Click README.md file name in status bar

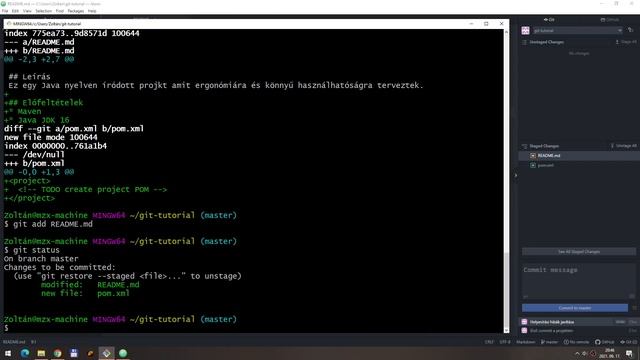pyautogui.click(x=14, y=342)
